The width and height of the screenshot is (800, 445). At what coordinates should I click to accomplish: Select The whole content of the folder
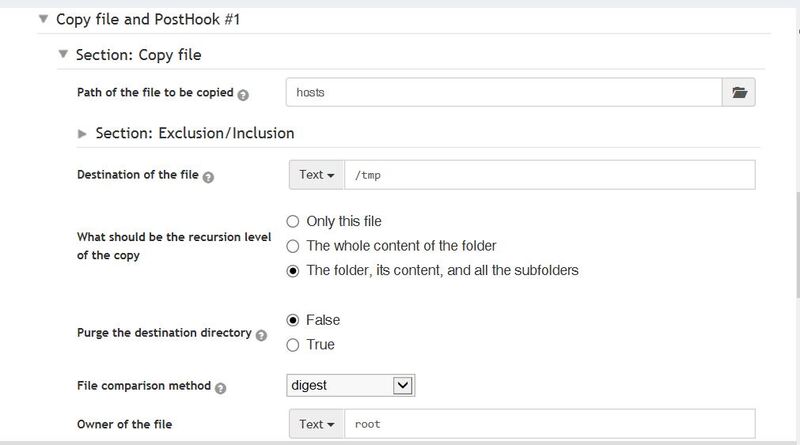pyautogui.click(x=292, y=246)
